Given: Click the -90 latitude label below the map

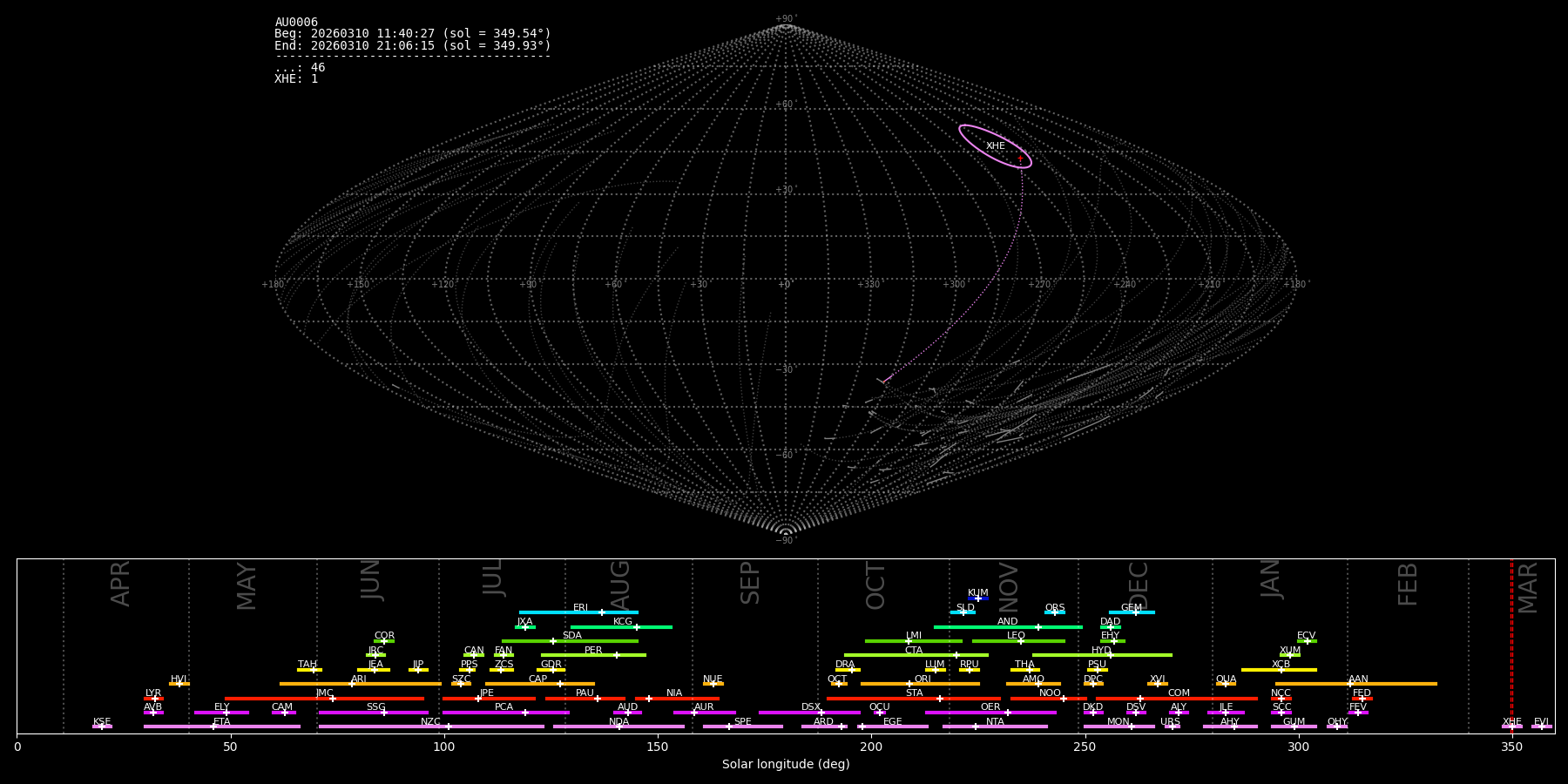Looking at the screenshot, I should click(x=785, y=541).
